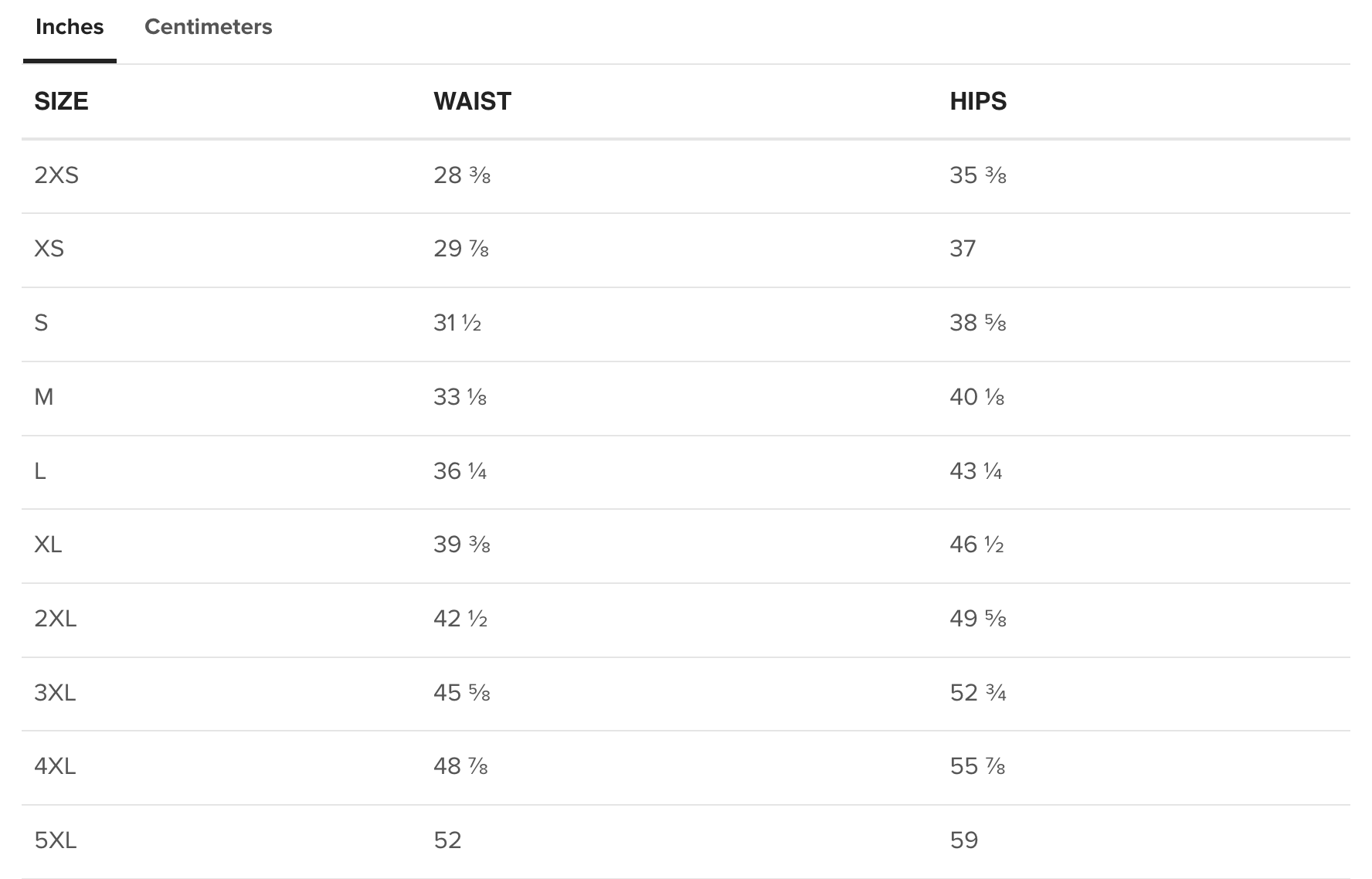Click the 4XL size label
1372x879 pixels.
pyautogui.click(x=55, y=766)
